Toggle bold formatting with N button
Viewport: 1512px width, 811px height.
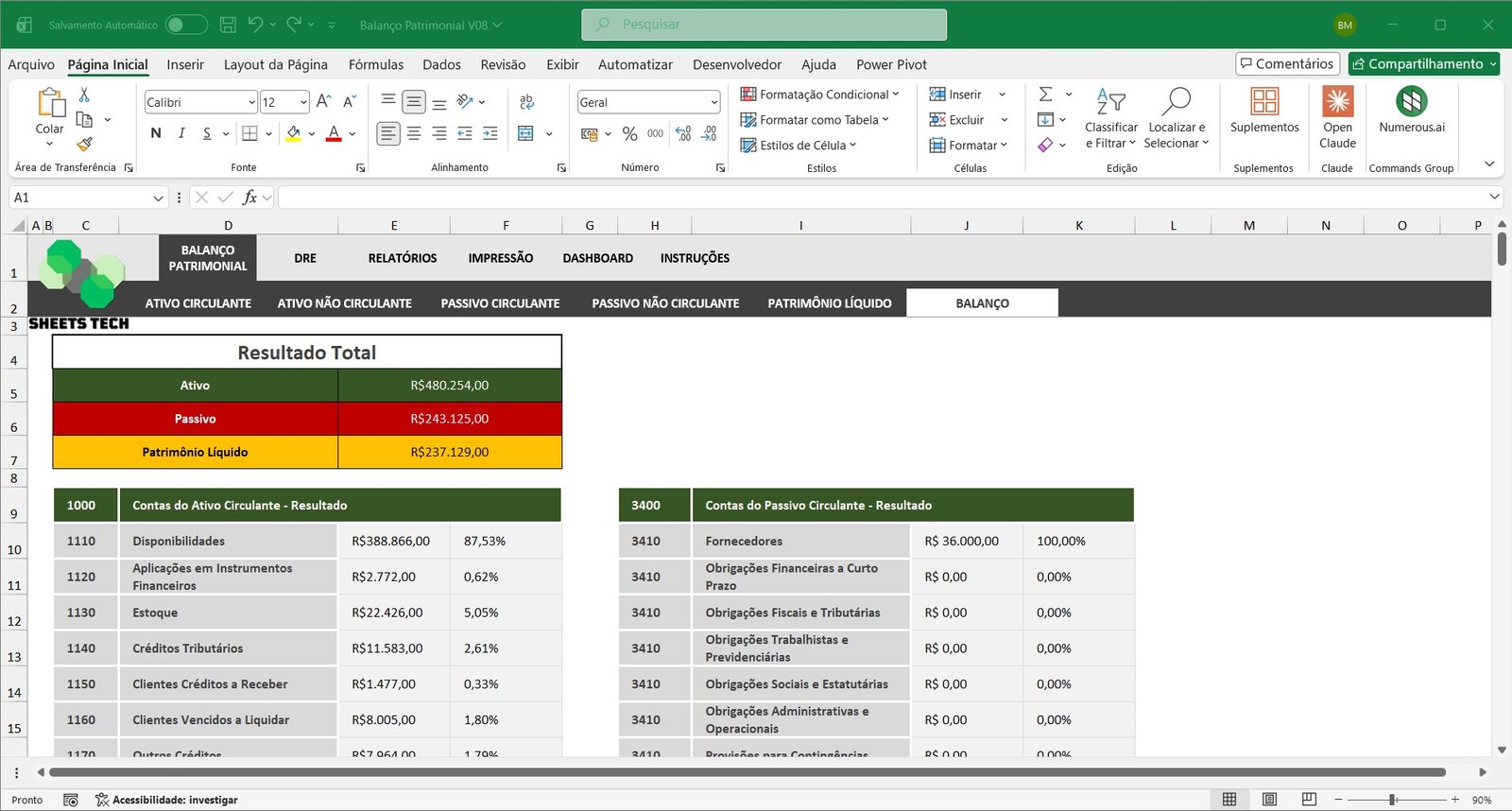pos(156,134)
